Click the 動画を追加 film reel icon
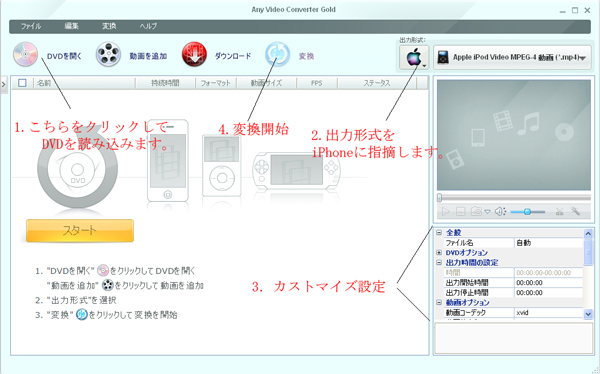This screenshot has width=600, height=374. coord(108,55)
